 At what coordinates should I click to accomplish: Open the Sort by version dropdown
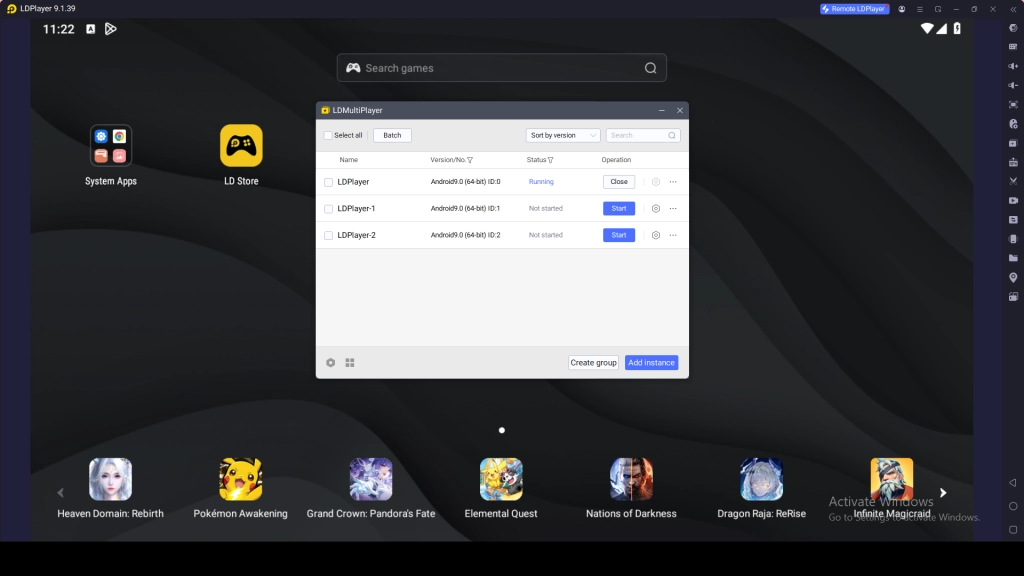click(563, 135)
